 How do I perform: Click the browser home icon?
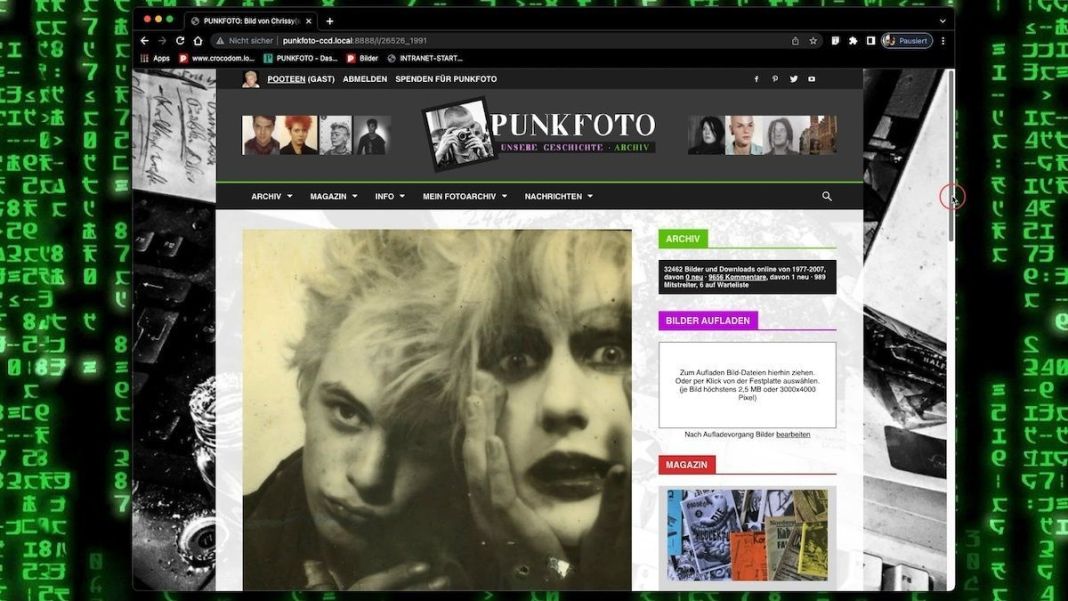coord(198,41)
